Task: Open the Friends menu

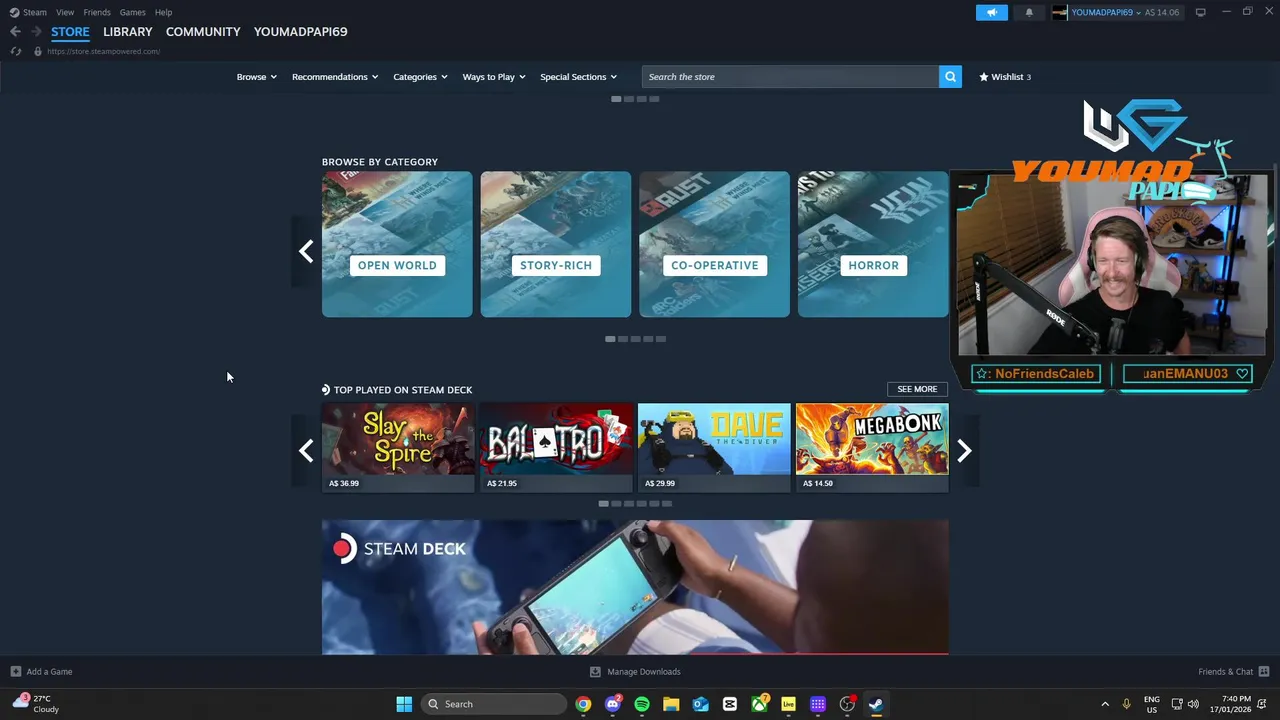Action: [97, 12]
